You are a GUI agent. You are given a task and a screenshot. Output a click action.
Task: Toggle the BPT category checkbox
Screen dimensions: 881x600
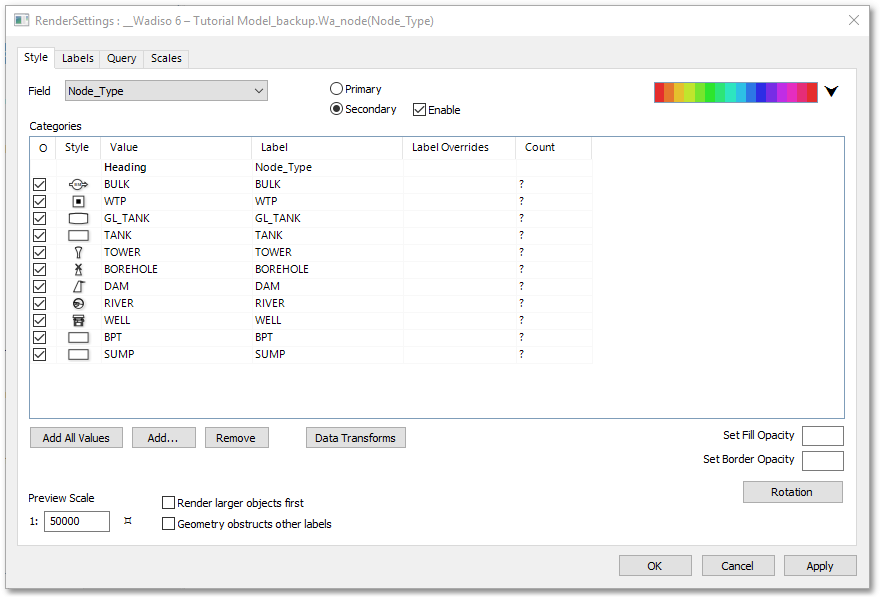pyautogui.click(x=39, y=338)
